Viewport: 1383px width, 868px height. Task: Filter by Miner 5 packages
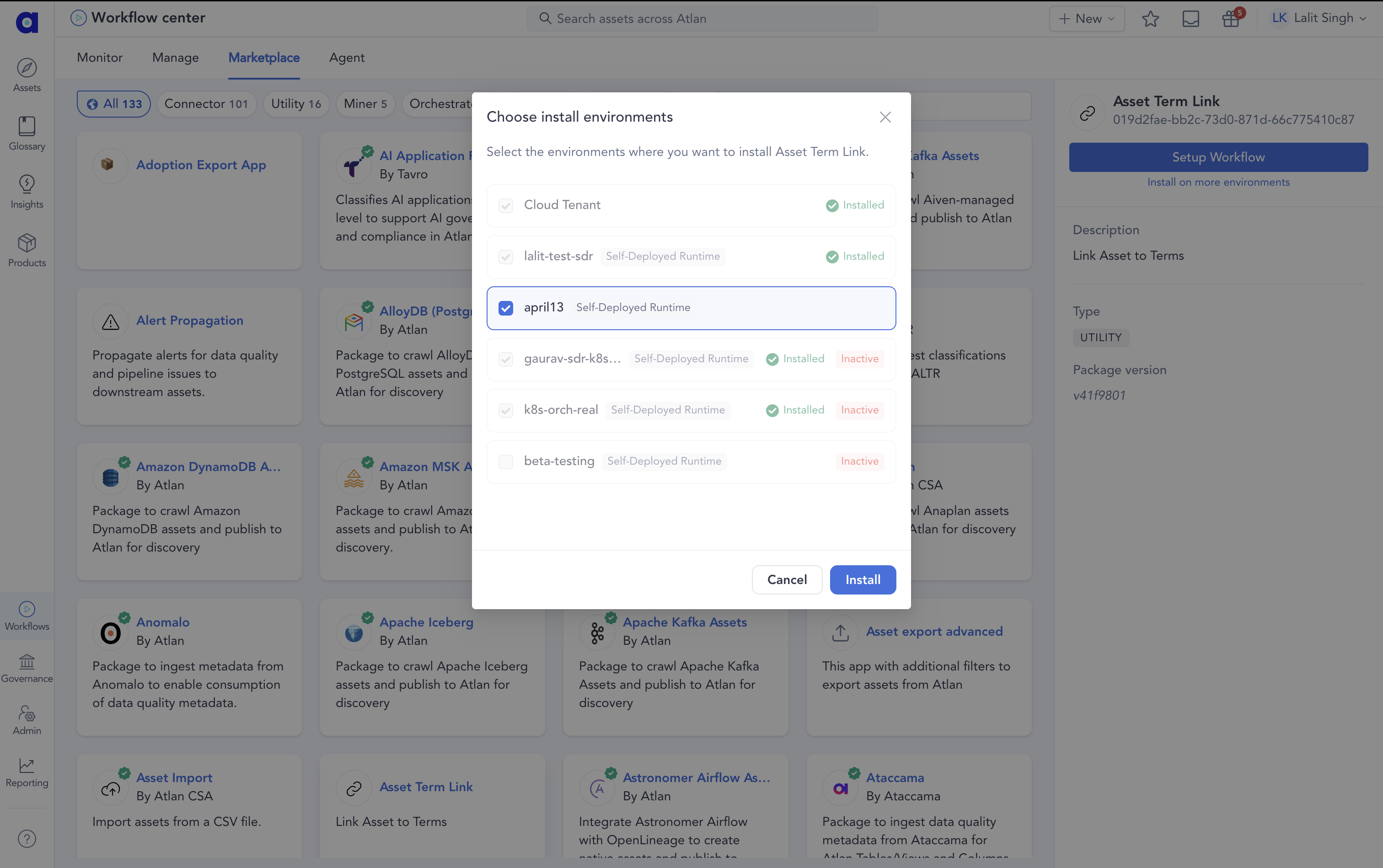365,104
